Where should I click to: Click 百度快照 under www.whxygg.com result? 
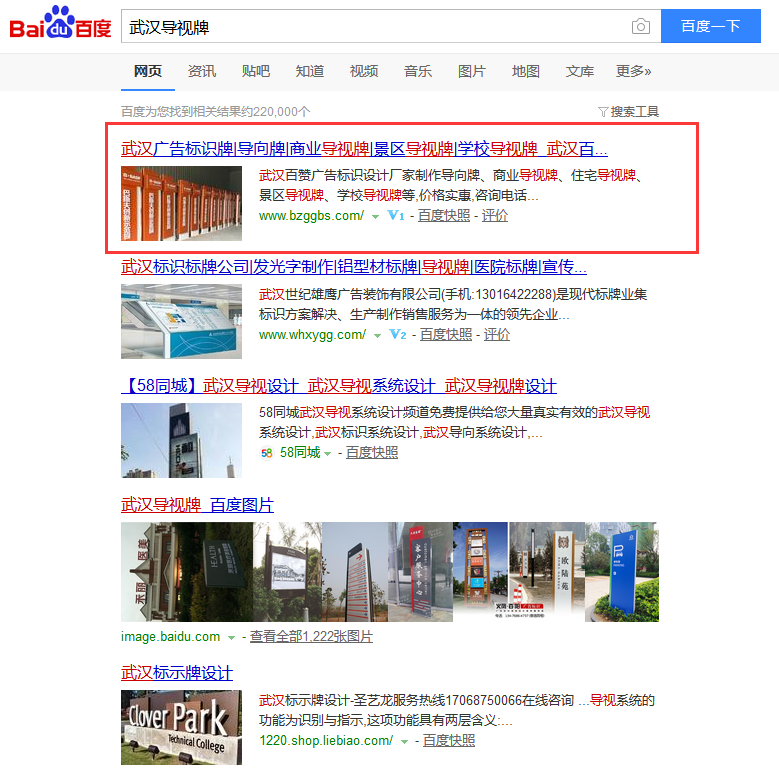[x=446, y=335]
